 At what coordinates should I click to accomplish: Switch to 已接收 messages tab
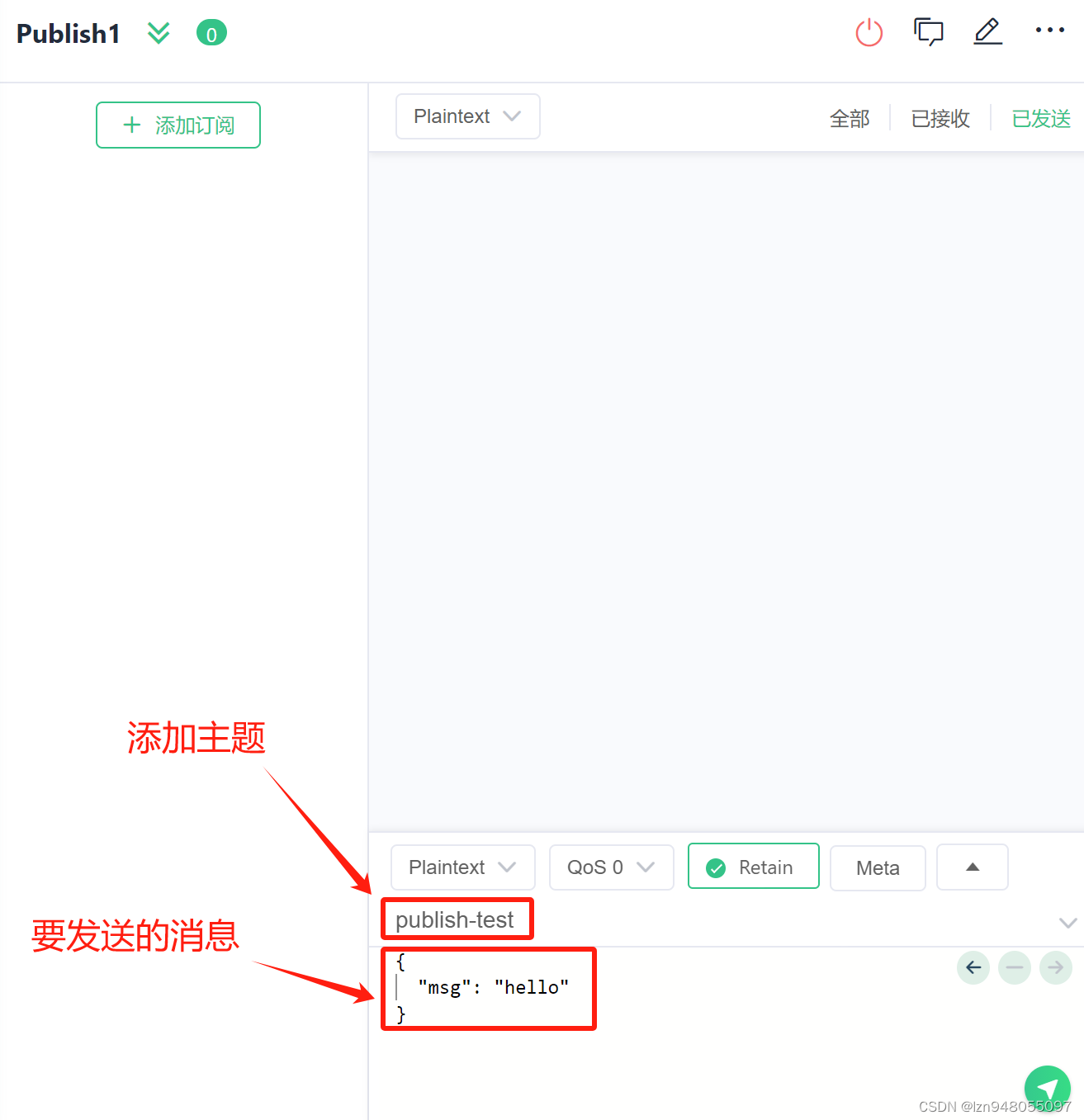point(940,119)
